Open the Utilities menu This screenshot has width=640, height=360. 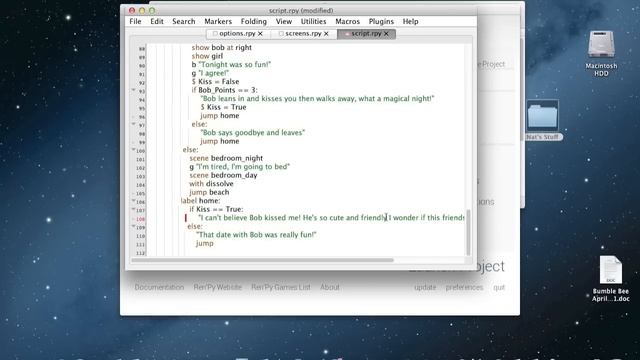313,21
